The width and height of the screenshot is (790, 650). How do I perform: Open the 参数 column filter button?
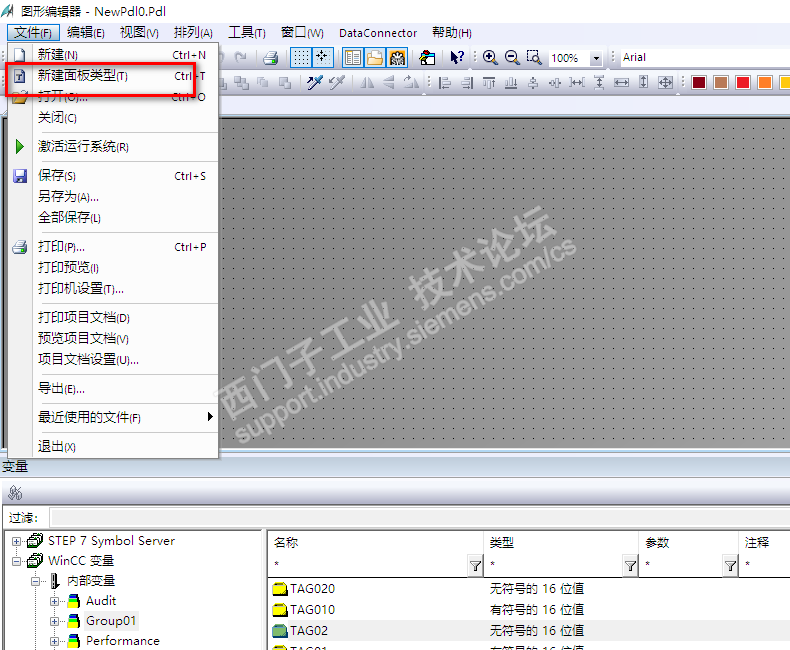click(730, 565)
